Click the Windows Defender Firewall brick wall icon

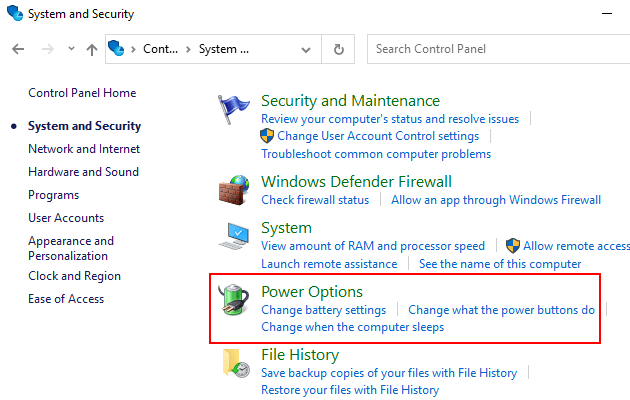[x=234, y=190]
